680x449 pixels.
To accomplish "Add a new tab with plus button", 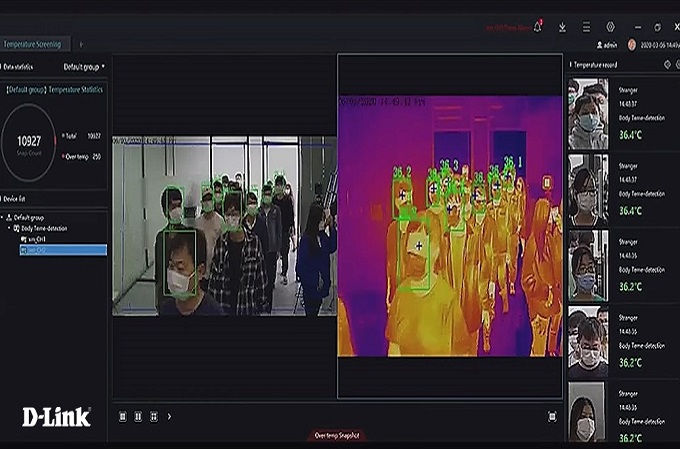I will coord(81,45).
